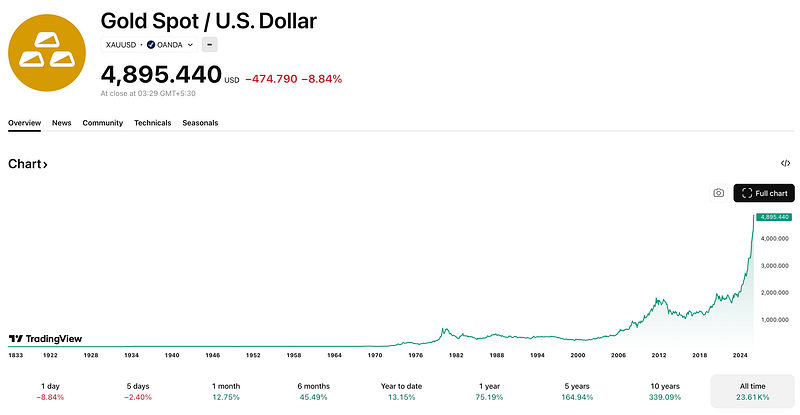Viewport: 800px width, 415px height.
Task: Go to the Community tab
Action: [103, 123]
